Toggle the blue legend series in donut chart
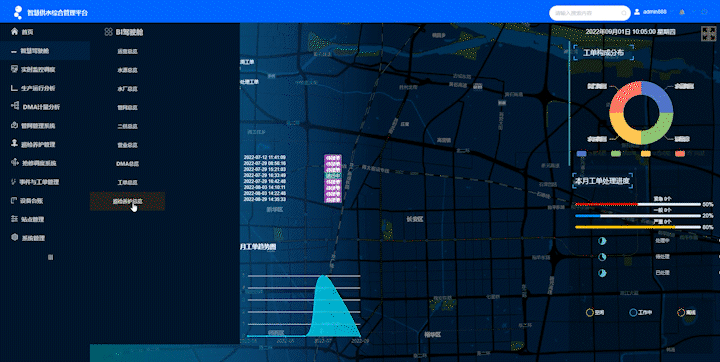 tap(581, 153)
